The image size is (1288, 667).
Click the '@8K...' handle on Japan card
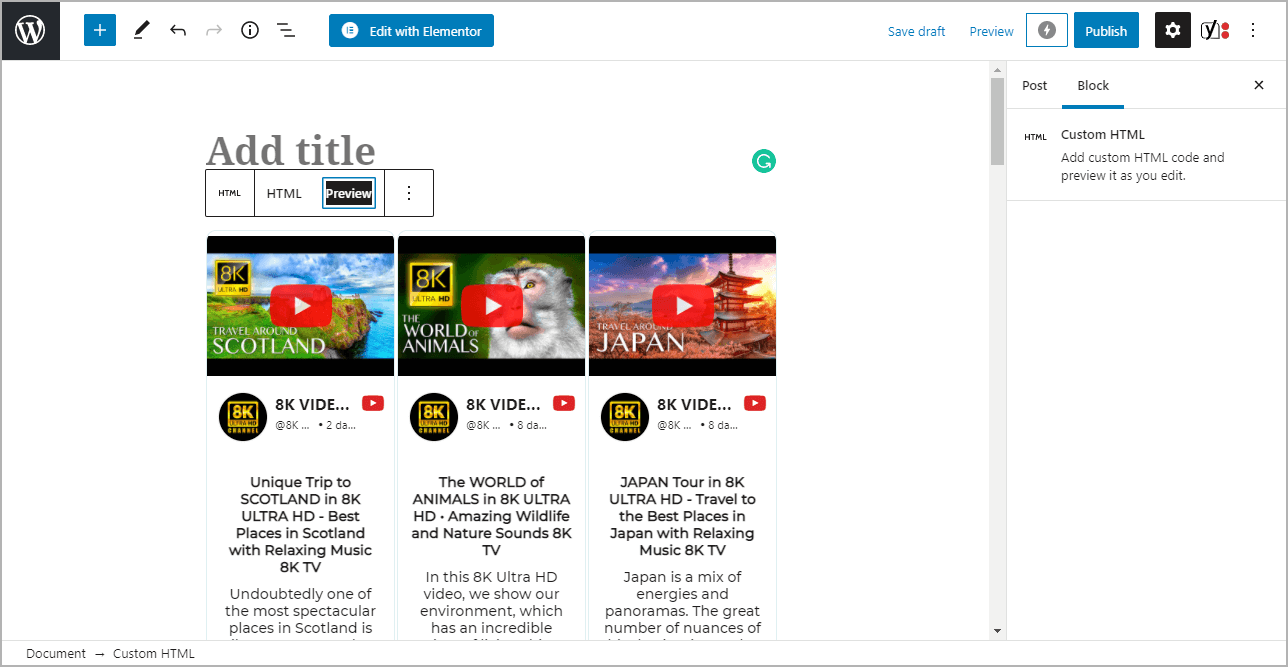(674, 425)
